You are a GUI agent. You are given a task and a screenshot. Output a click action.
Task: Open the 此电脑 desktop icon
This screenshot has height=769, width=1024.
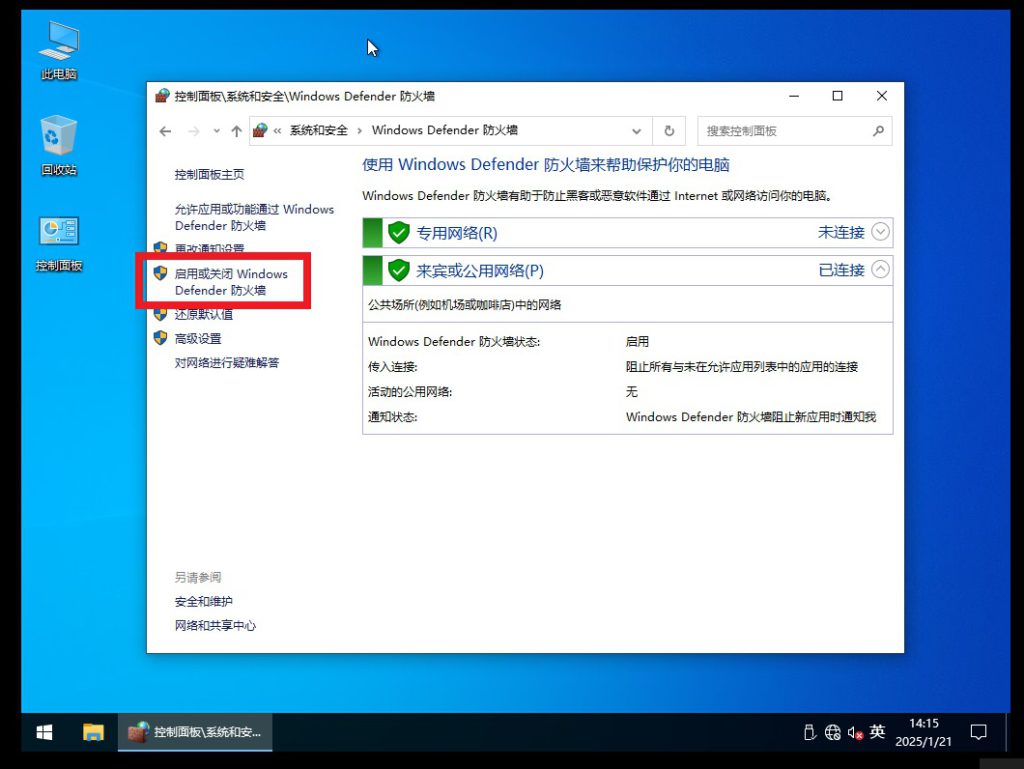pyautogui.click(x=59, y=50)
